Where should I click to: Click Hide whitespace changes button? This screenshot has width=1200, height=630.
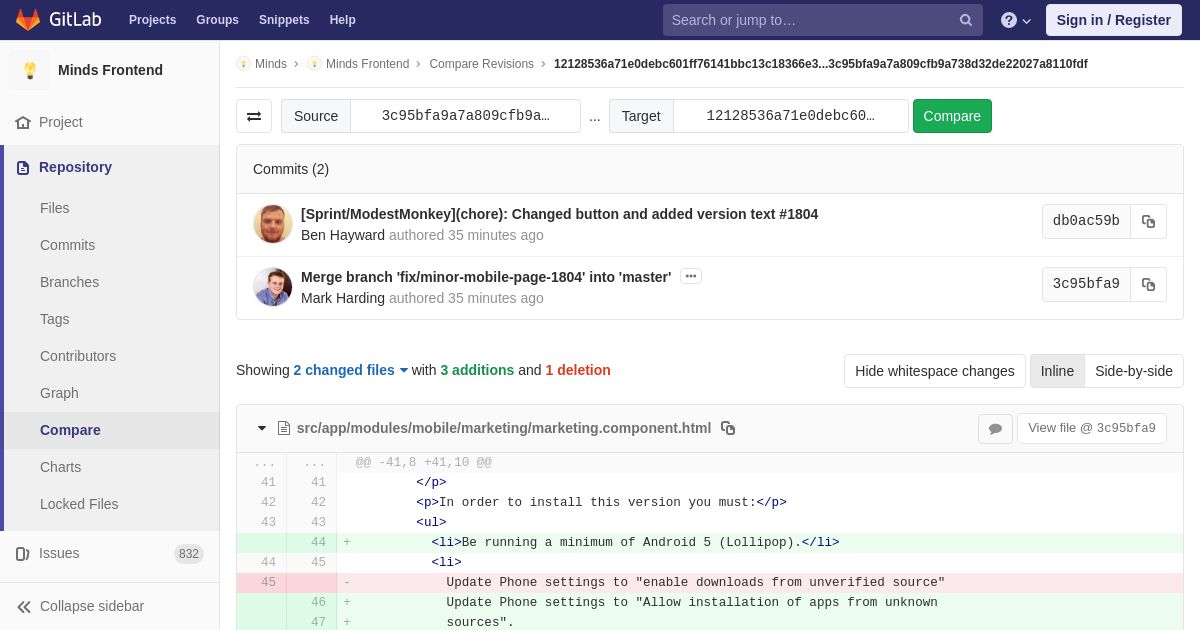[x=934, y=371]
